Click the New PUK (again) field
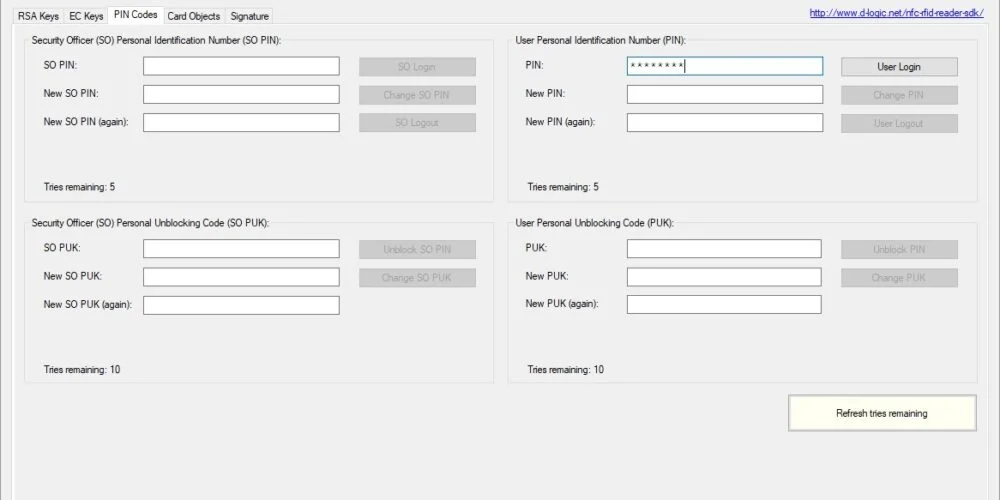 724,304
